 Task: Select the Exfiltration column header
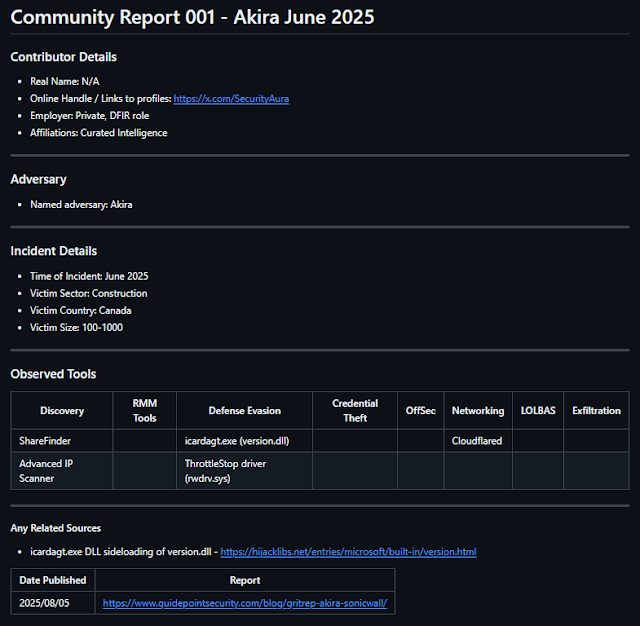596,410
